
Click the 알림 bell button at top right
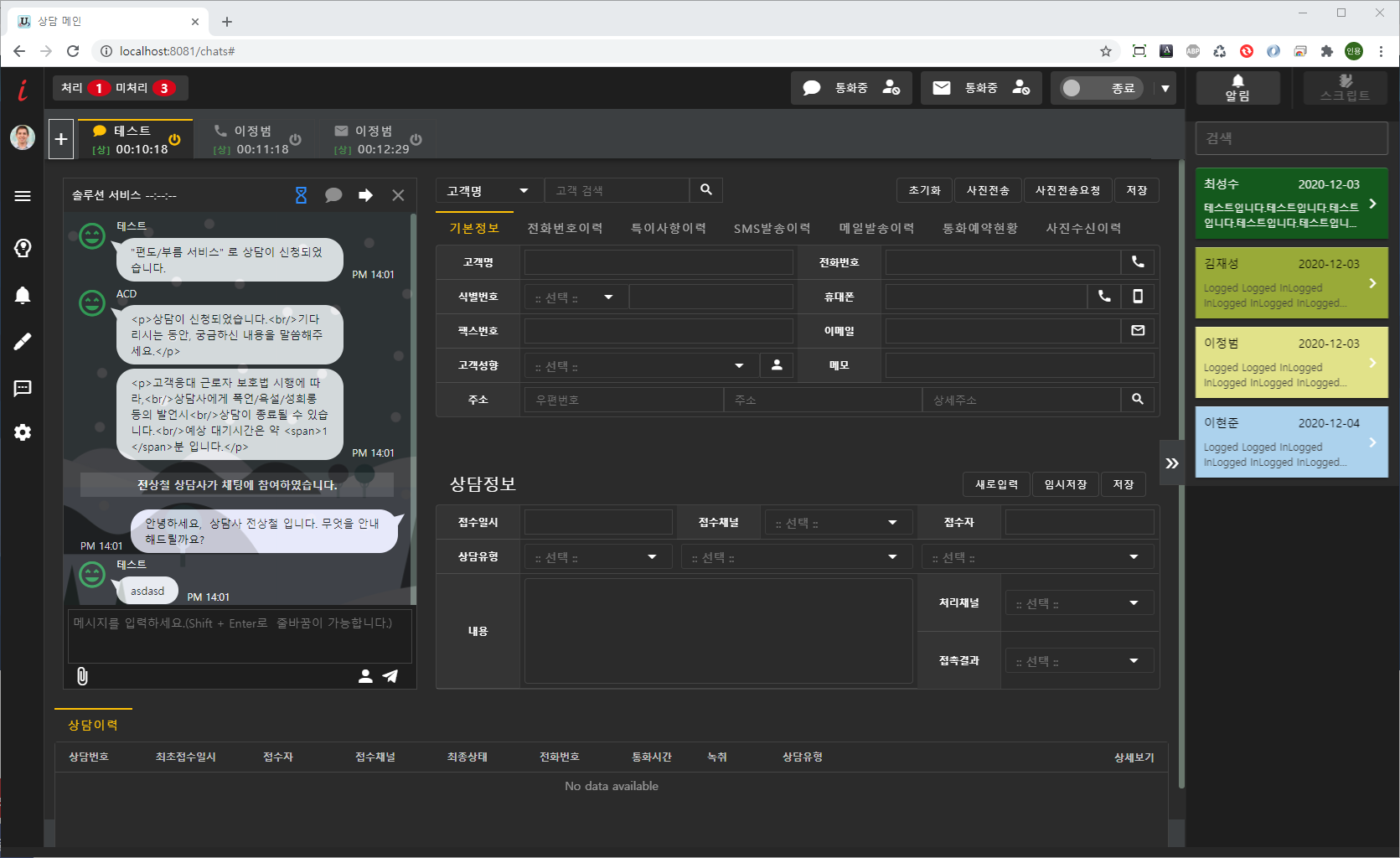point(1237,88)
